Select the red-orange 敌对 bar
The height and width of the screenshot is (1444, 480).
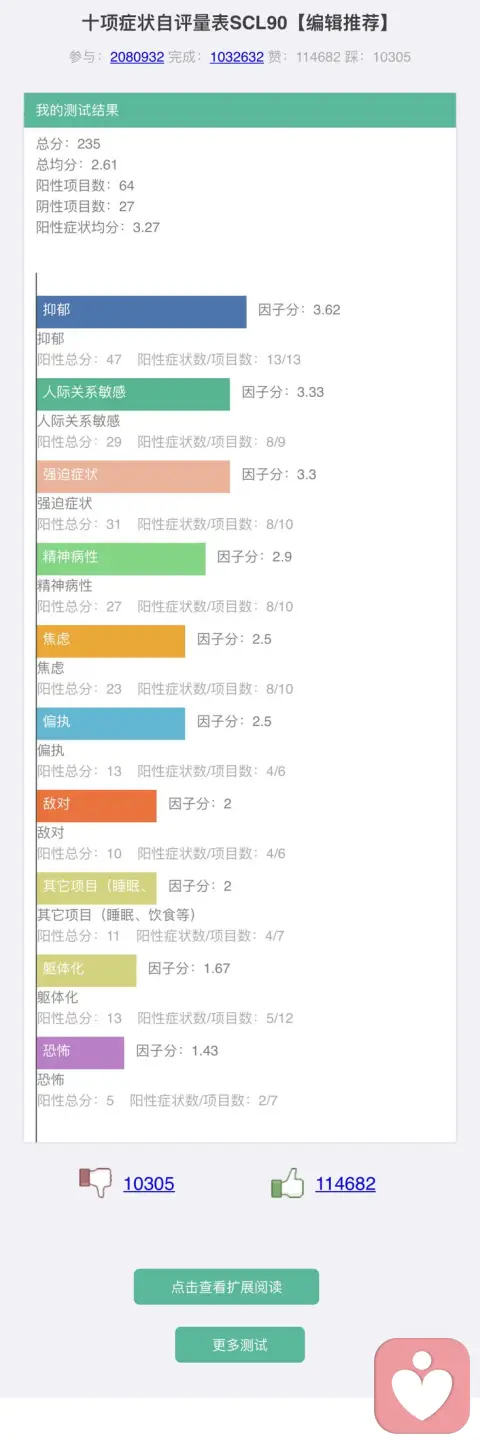tap(97, 805)
